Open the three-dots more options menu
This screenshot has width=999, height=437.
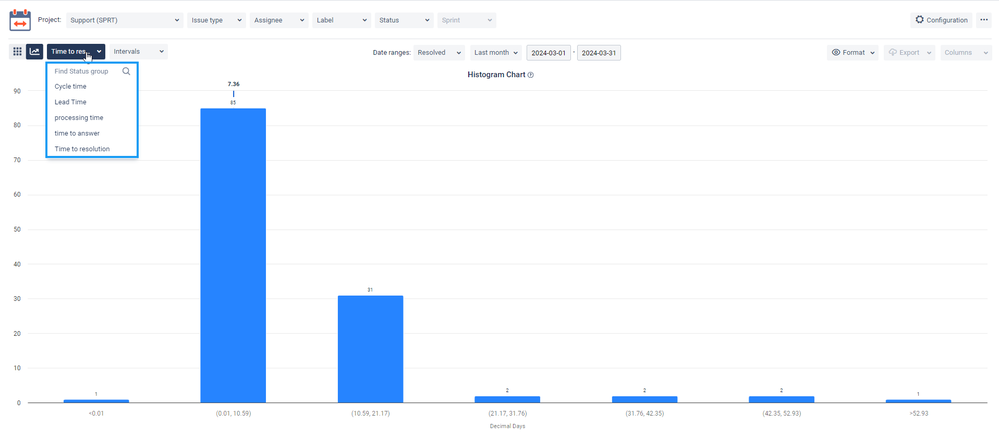tap(983, 20)
